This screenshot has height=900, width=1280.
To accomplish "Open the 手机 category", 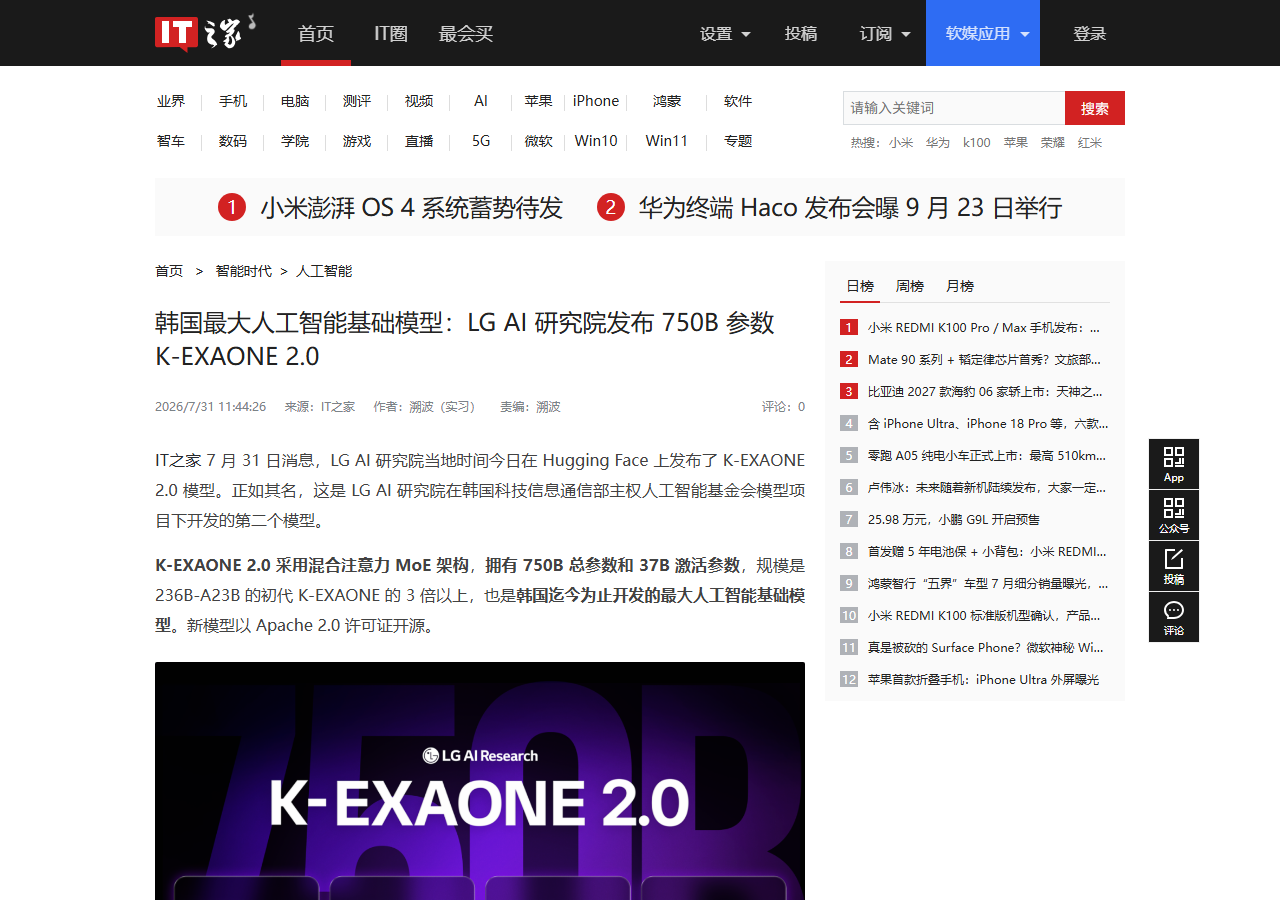I will (x=233, y=101).
